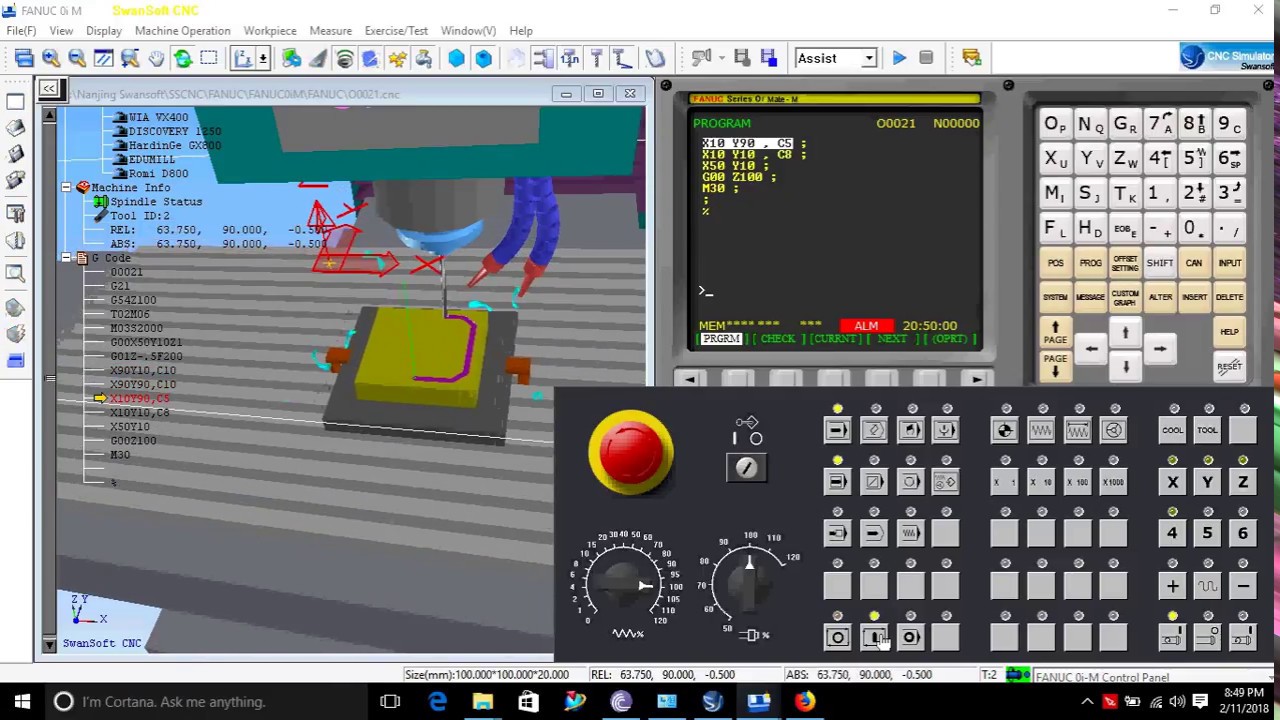Click the MDI mode key on machine panel

[910, 430]
